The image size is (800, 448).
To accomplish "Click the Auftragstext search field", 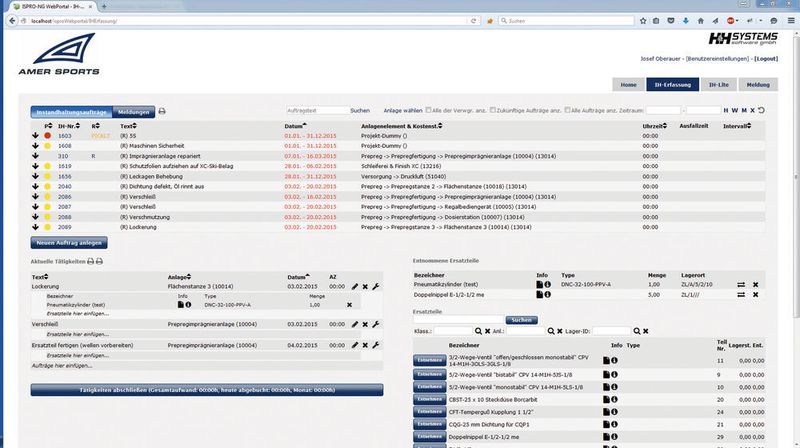I will pos(317,110).
